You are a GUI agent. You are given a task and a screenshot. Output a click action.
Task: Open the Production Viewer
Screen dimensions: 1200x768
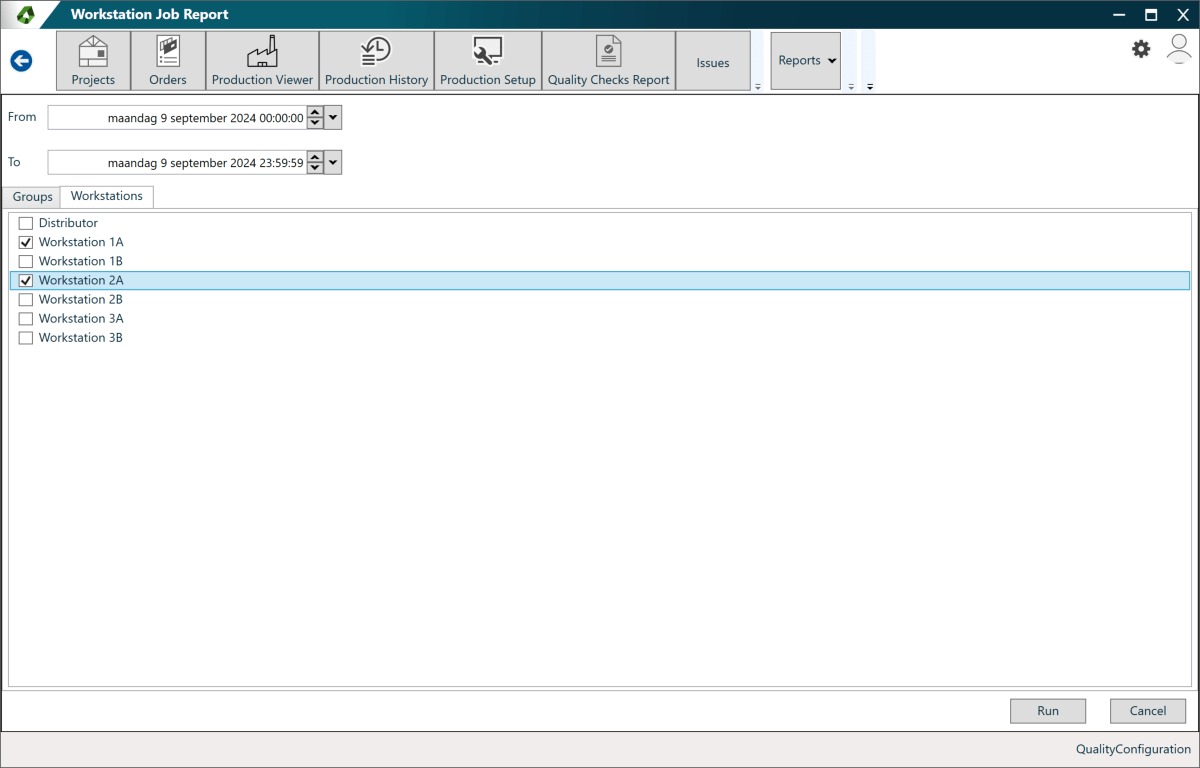(x=262, y=61)
